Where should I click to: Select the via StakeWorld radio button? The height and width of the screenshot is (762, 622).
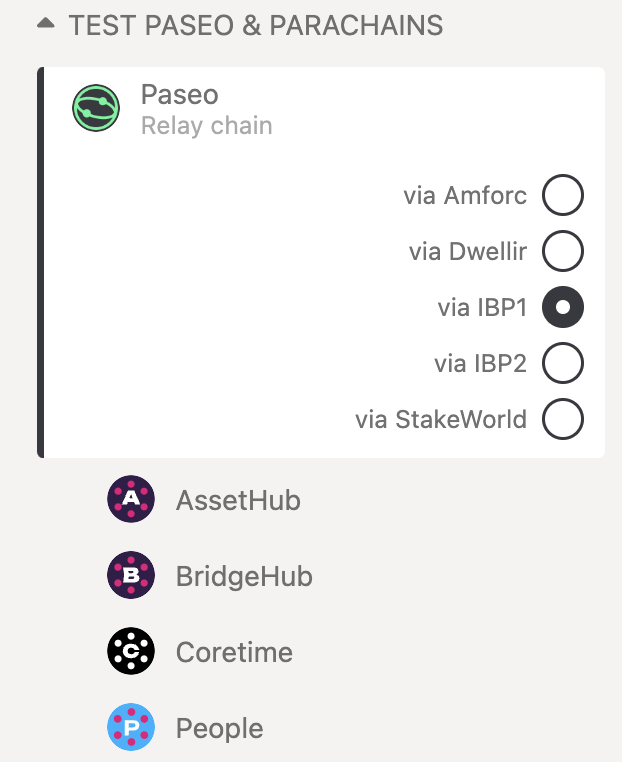click(563, 419)
